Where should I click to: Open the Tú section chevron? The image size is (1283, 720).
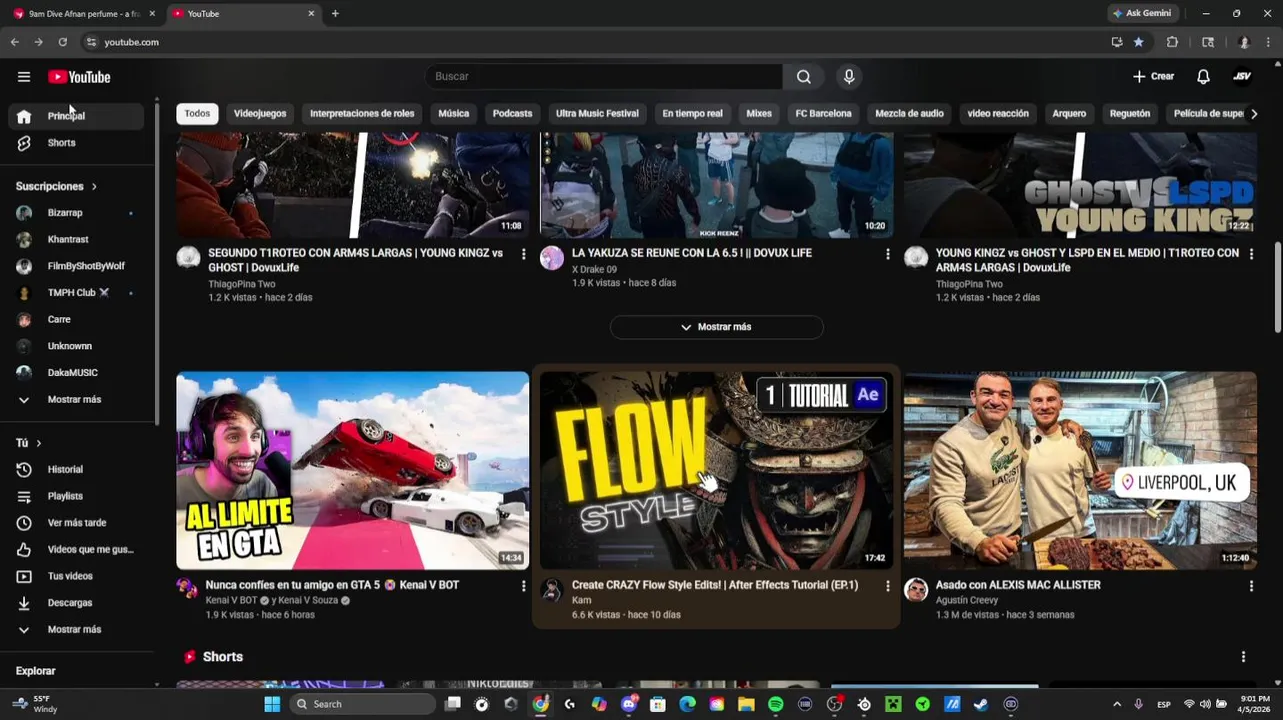tap(39, 443)
